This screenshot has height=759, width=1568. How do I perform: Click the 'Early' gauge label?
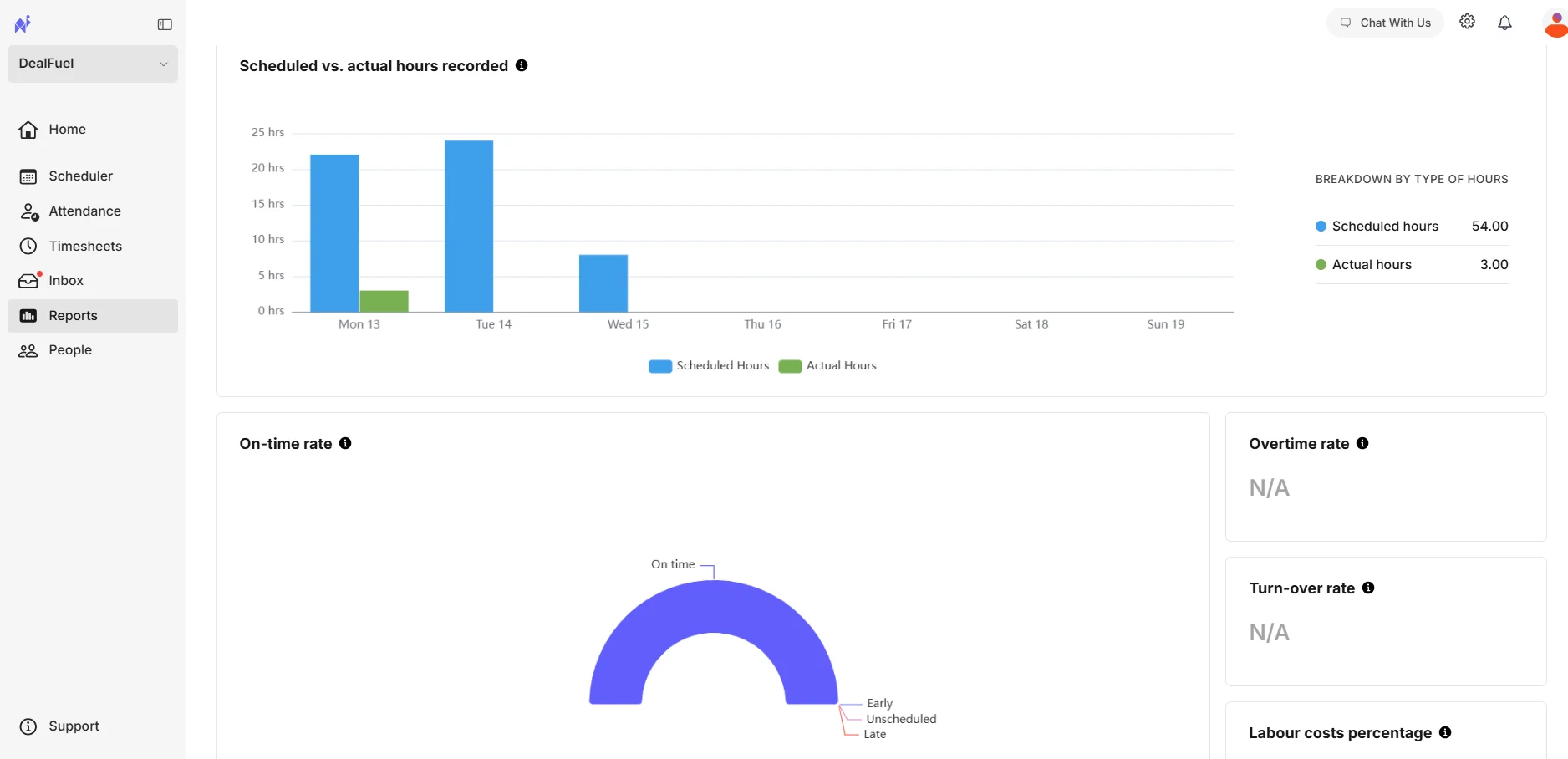click(879, 703)
